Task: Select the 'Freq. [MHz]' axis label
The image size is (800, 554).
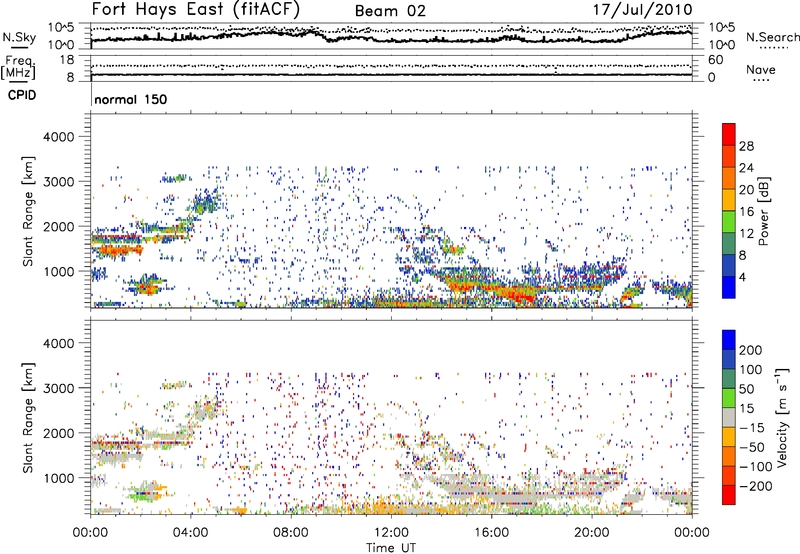Action: tap(18, 68)
